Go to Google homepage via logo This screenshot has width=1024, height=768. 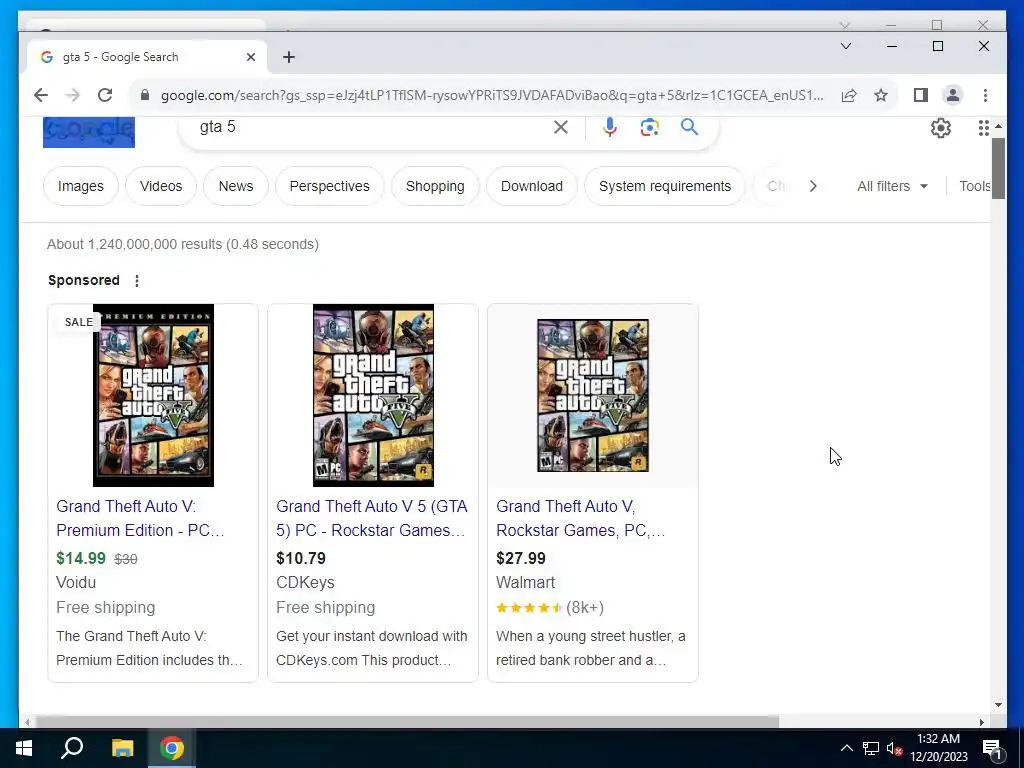(89, 133)
